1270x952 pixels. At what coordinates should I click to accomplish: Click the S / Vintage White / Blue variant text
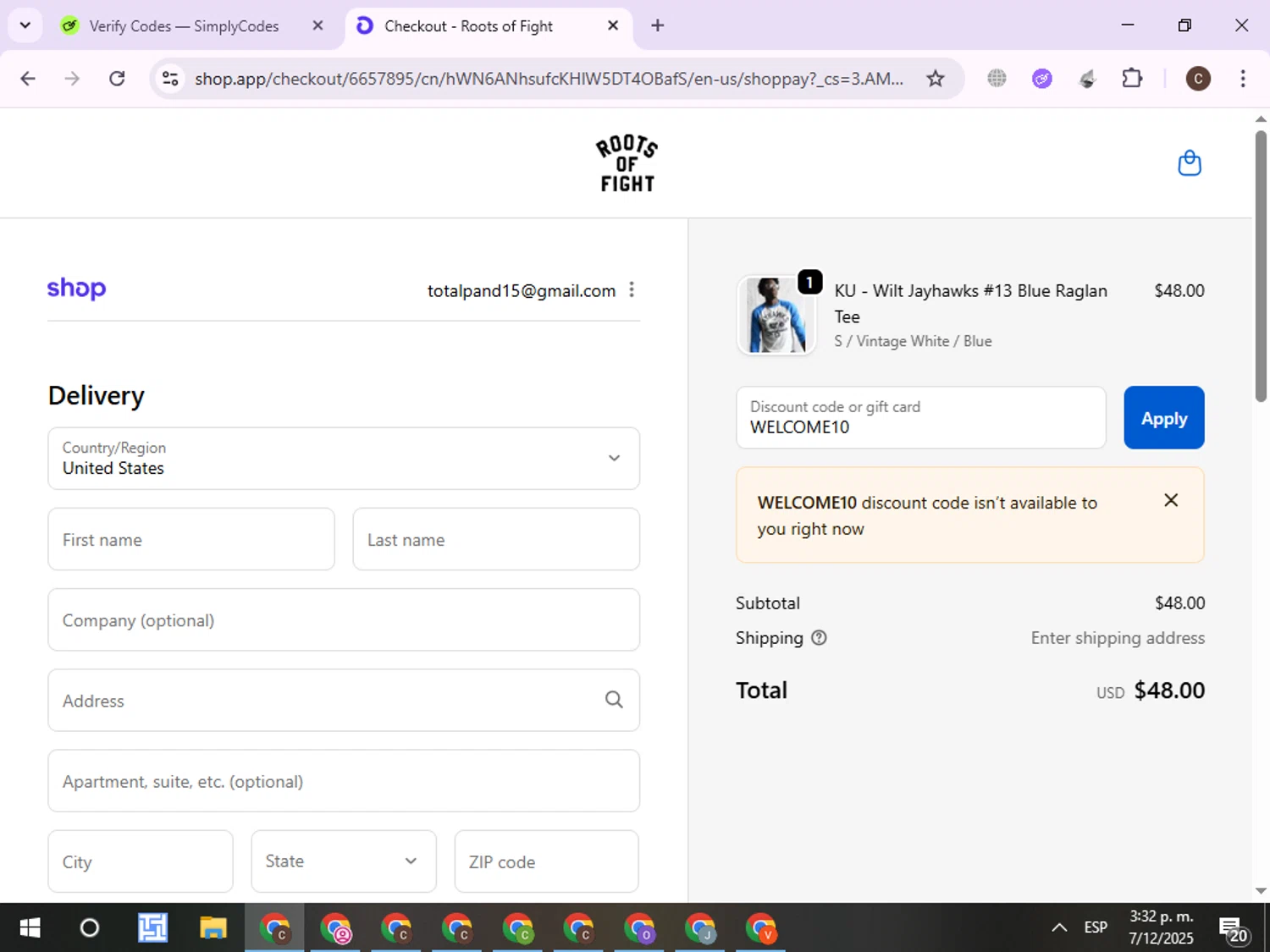click(913, 341)
